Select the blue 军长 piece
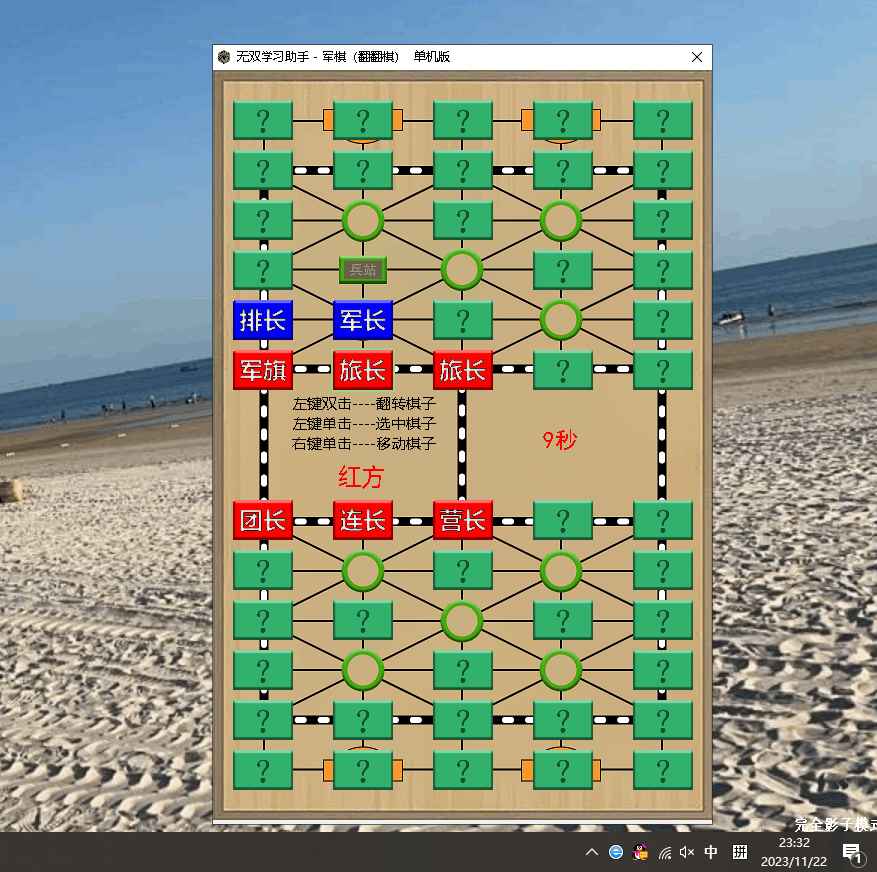 coord(362,320)
